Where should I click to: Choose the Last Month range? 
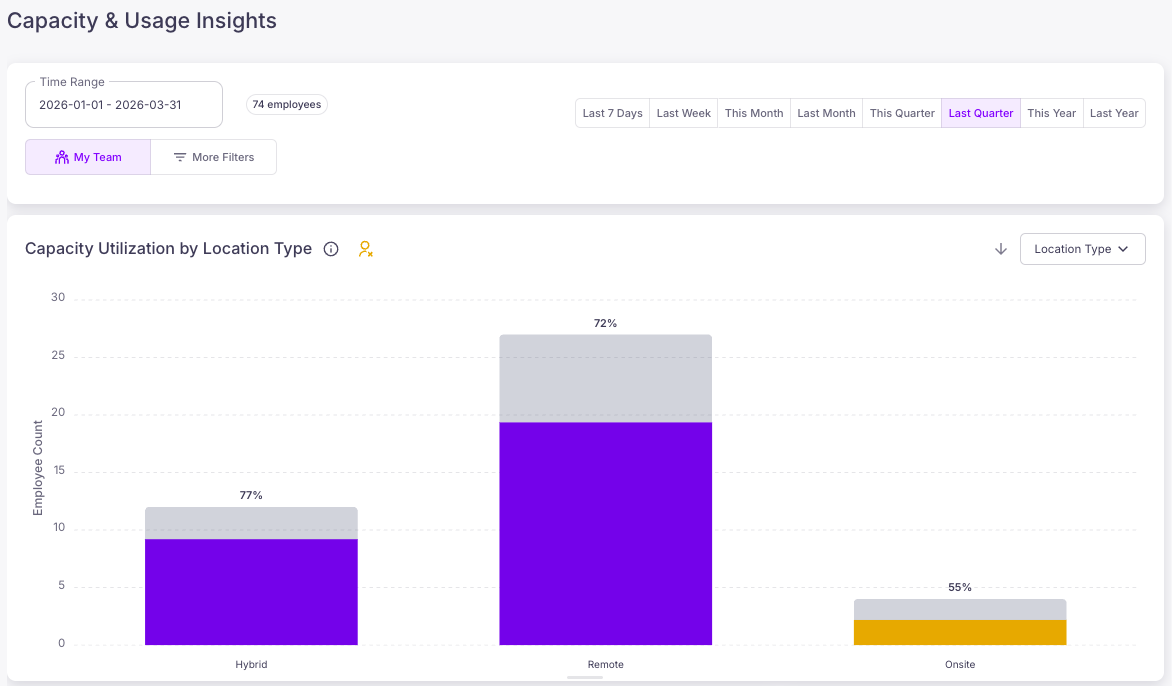pyautogui.click(x=826, y=113)
